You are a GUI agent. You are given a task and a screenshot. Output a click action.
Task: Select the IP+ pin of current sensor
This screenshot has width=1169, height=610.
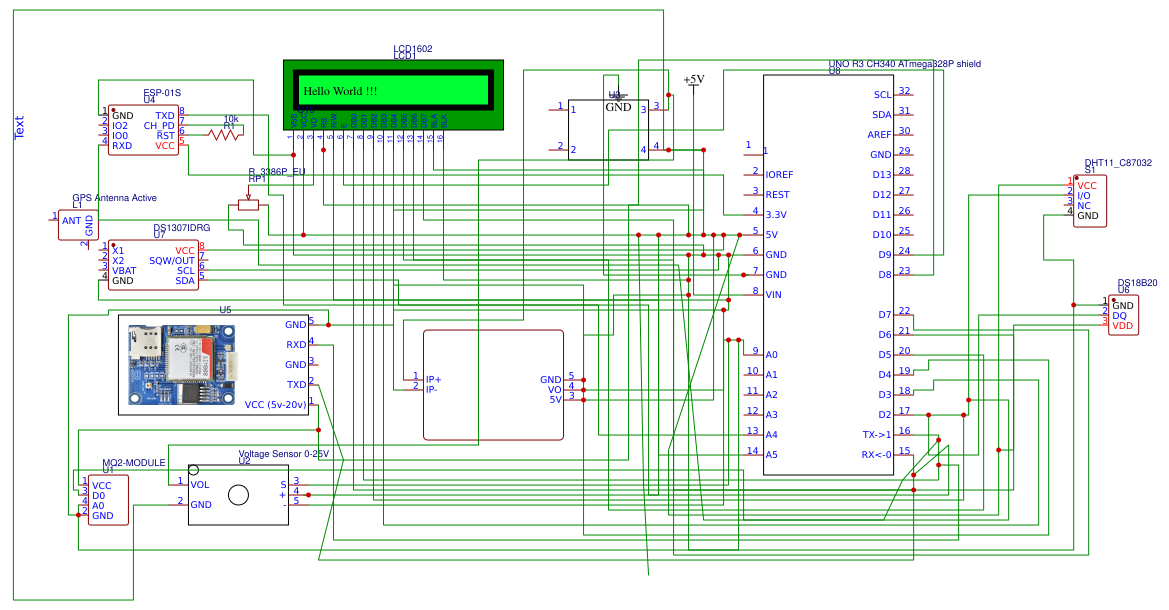point(433,380)
